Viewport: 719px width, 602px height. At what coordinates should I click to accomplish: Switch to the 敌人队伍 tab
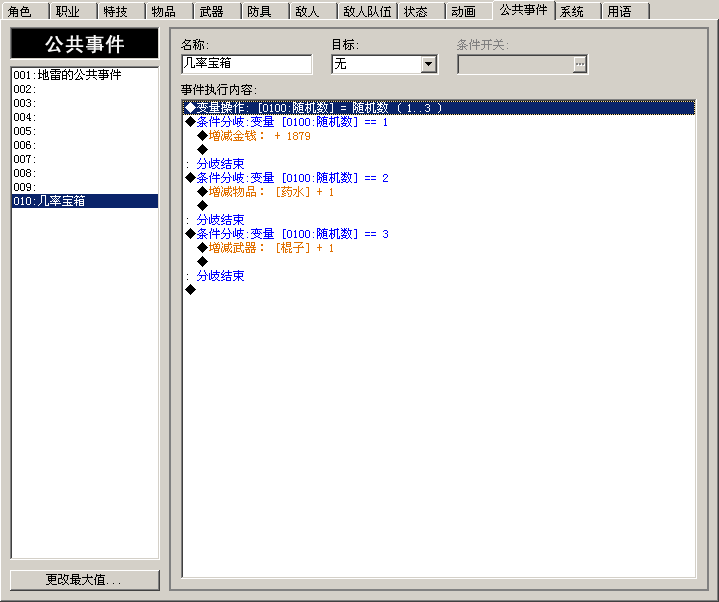[x=367, y=11]
